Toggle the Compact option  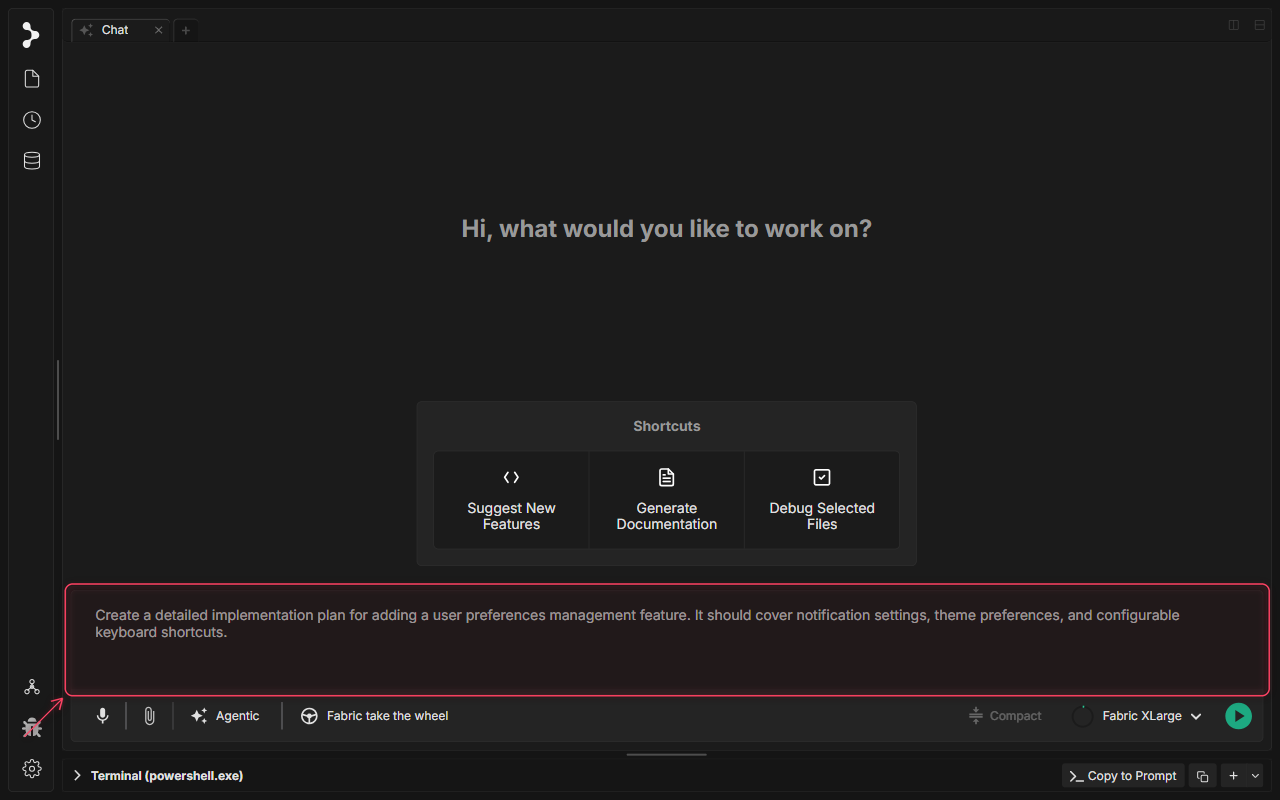1005,716
